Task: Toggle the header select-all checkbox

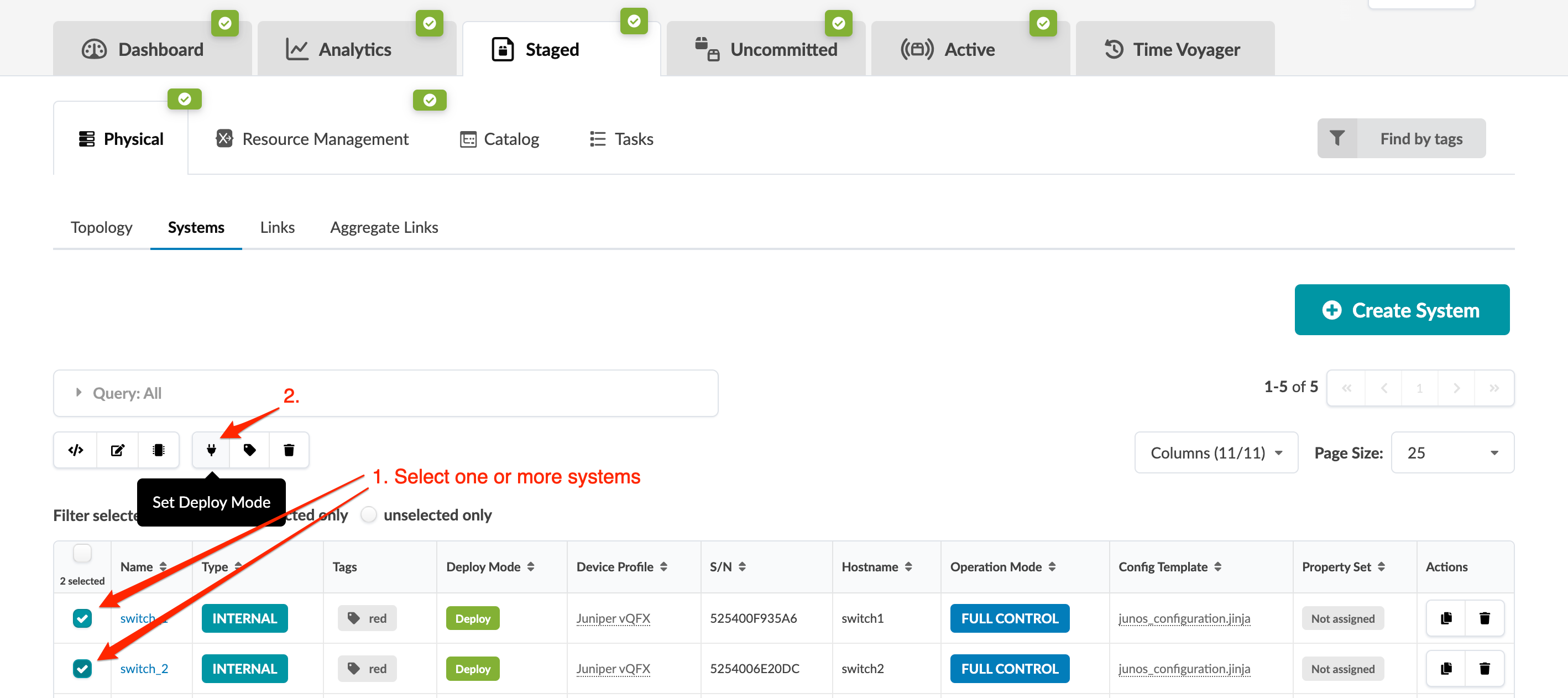Action: pyautogui.click(x=82, y=553)
